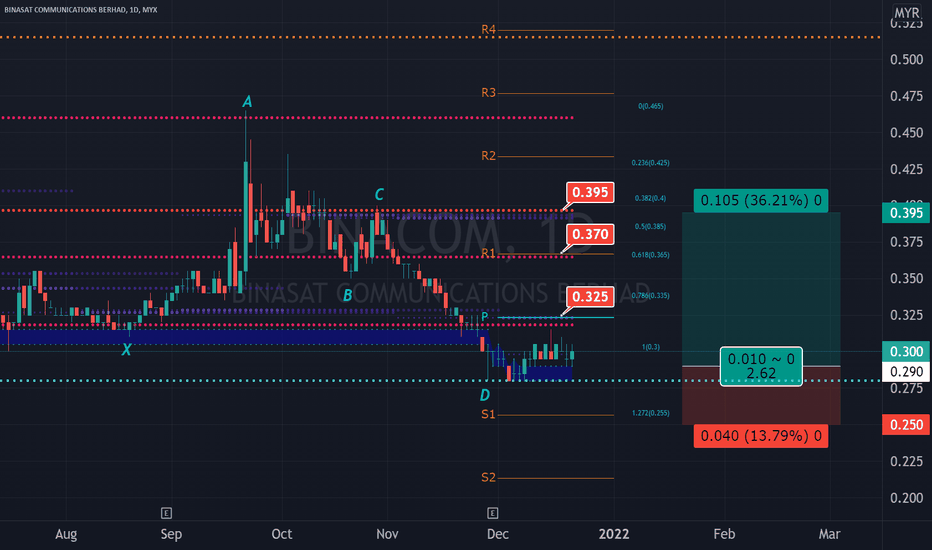The height and width of the screenshot is (550, 932).
Task: Click the Mar label on time axis
Action: [x=829, y=535]
